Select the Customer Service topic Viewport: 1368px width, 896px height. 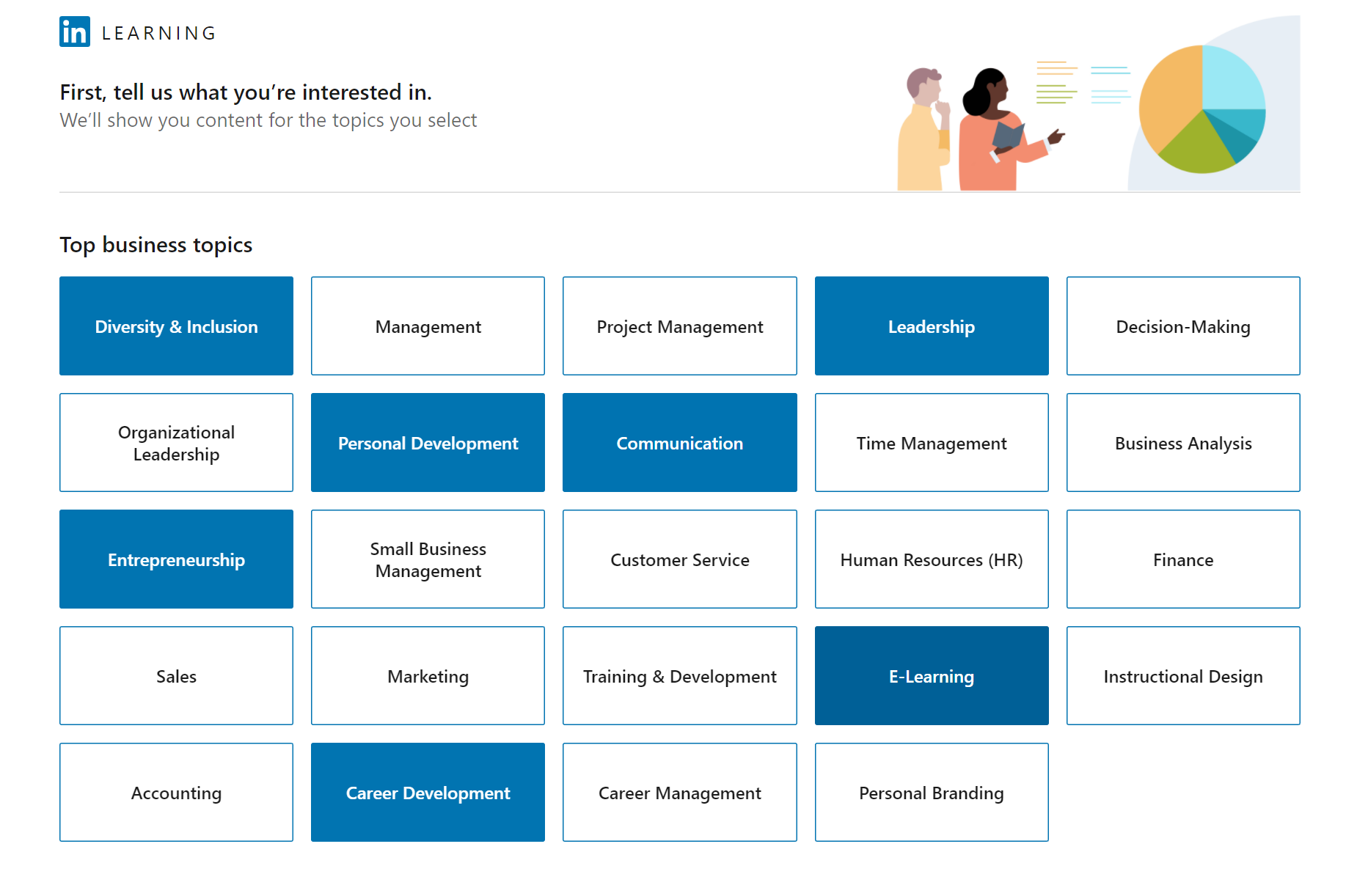(679, 559)
